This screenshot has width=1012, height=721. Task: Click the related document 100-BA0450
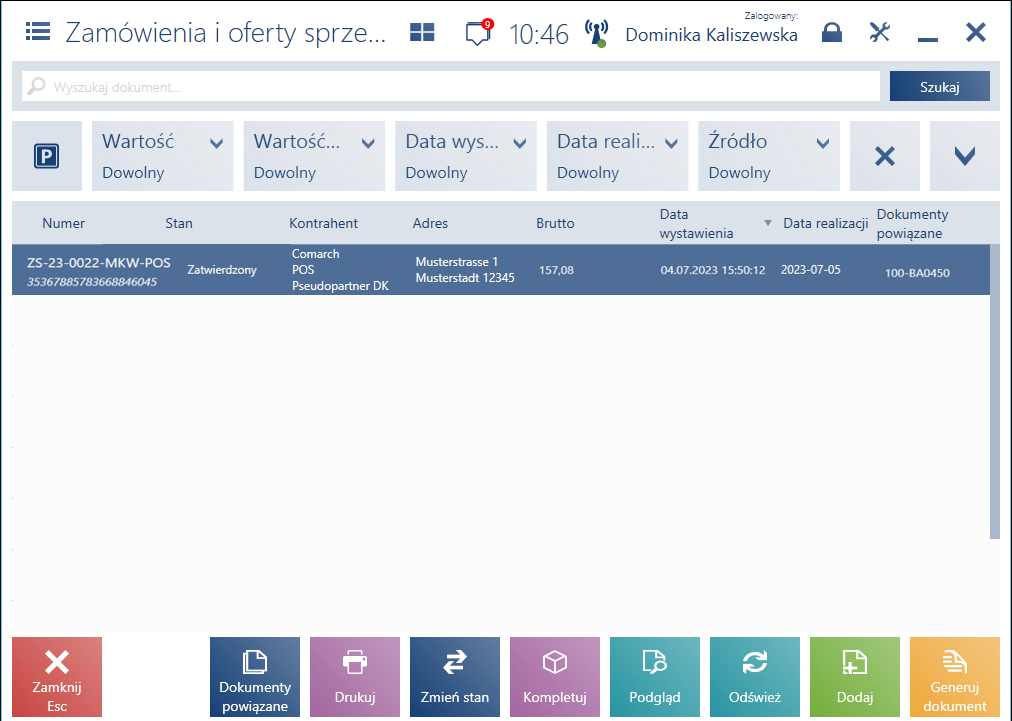coord(917,272)
